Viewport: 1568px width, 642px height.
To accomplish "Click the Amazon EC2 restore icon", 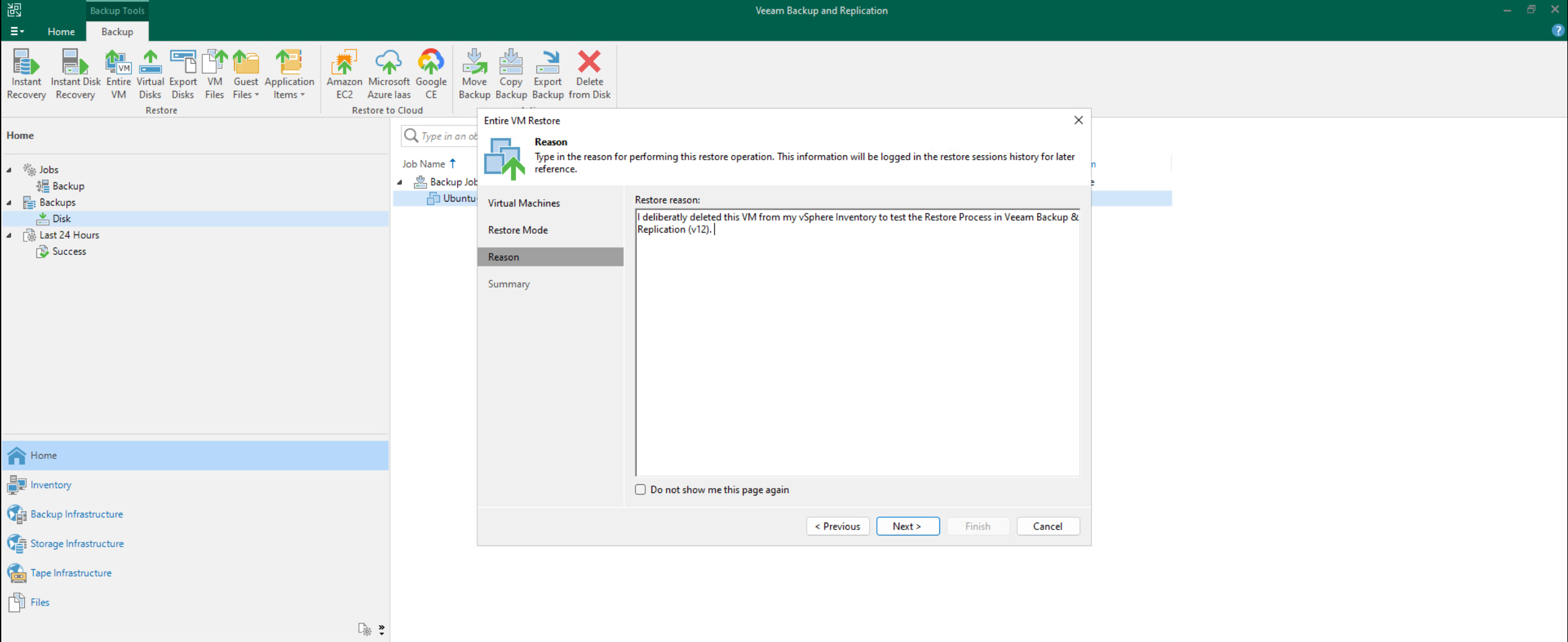I will pos(344,74).
